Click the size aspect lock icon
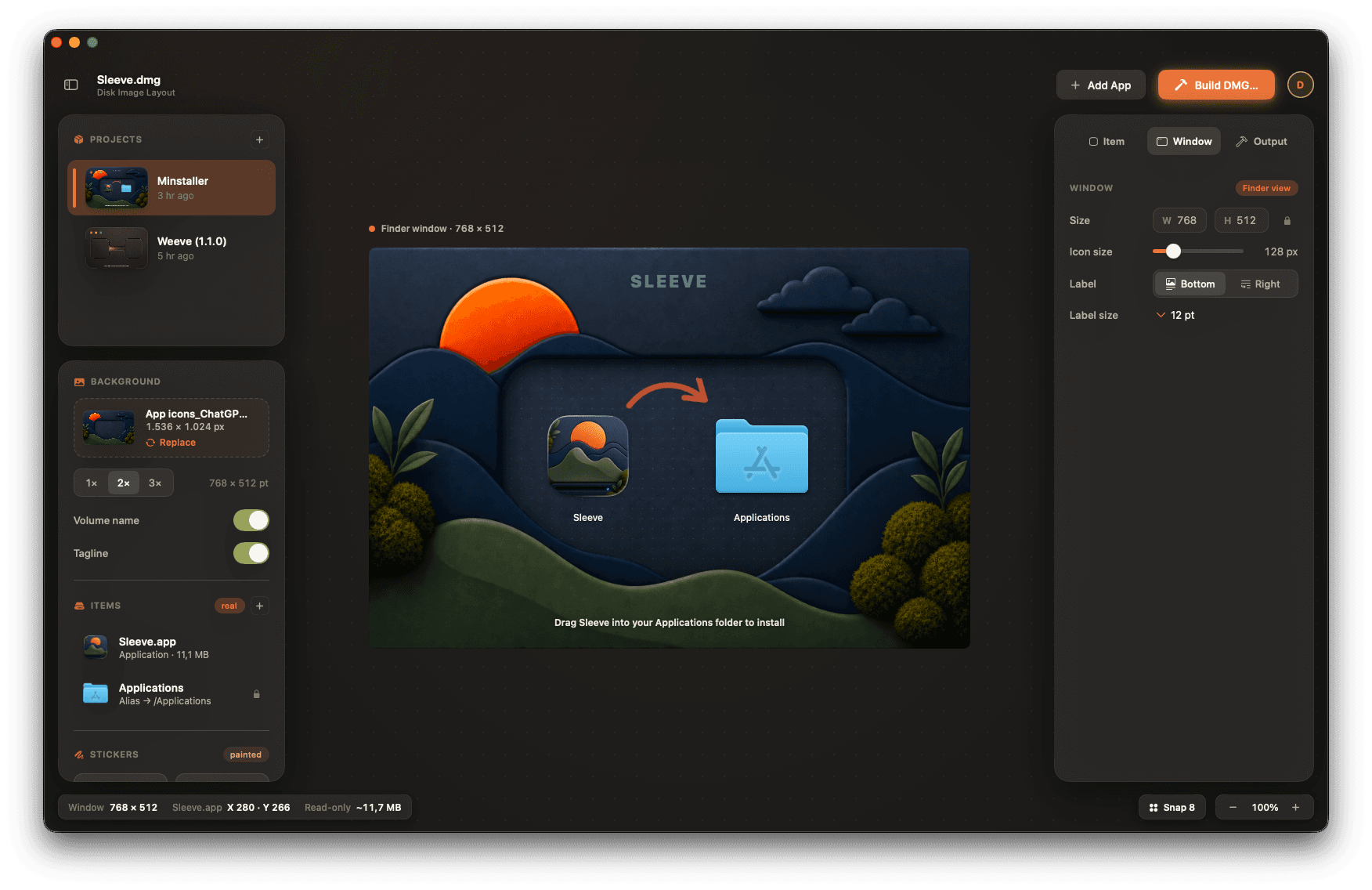 click(x=1287, y=221)
